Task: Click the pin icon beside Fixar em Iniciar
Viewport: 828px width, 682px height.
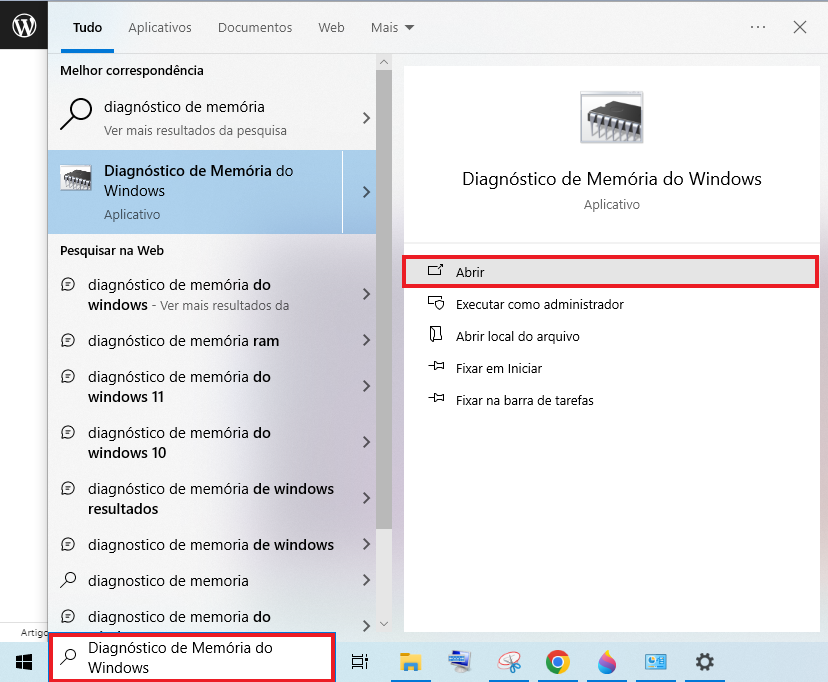Action: 436,366
